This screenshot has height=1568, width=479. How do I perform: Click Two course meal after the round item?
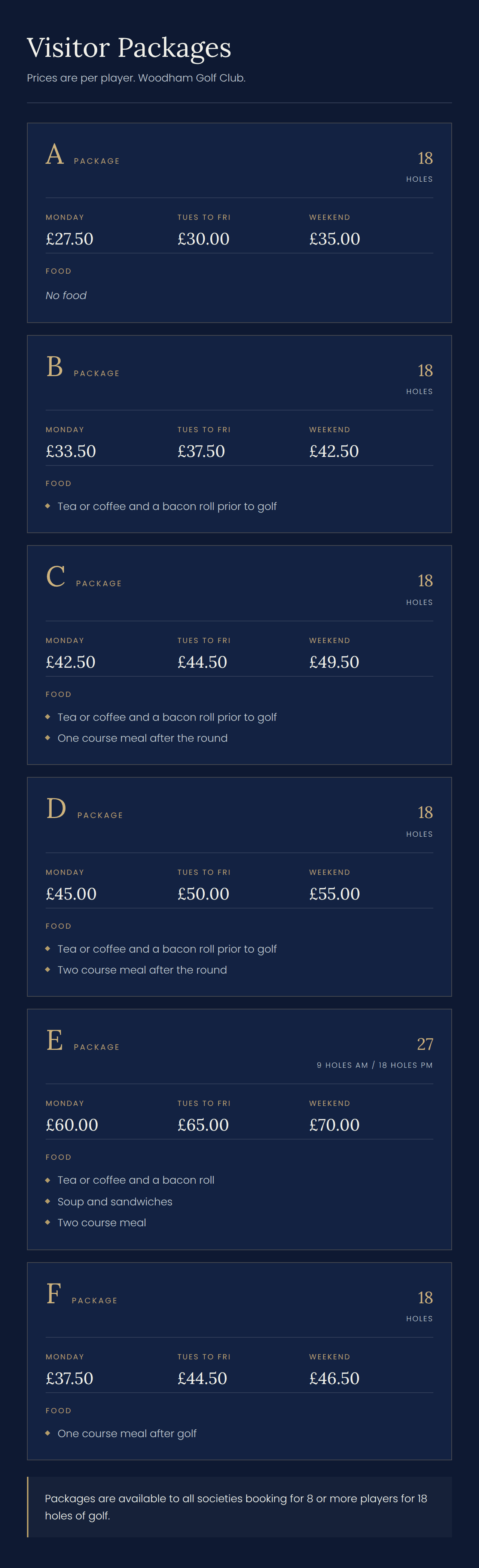pos(142,970)
